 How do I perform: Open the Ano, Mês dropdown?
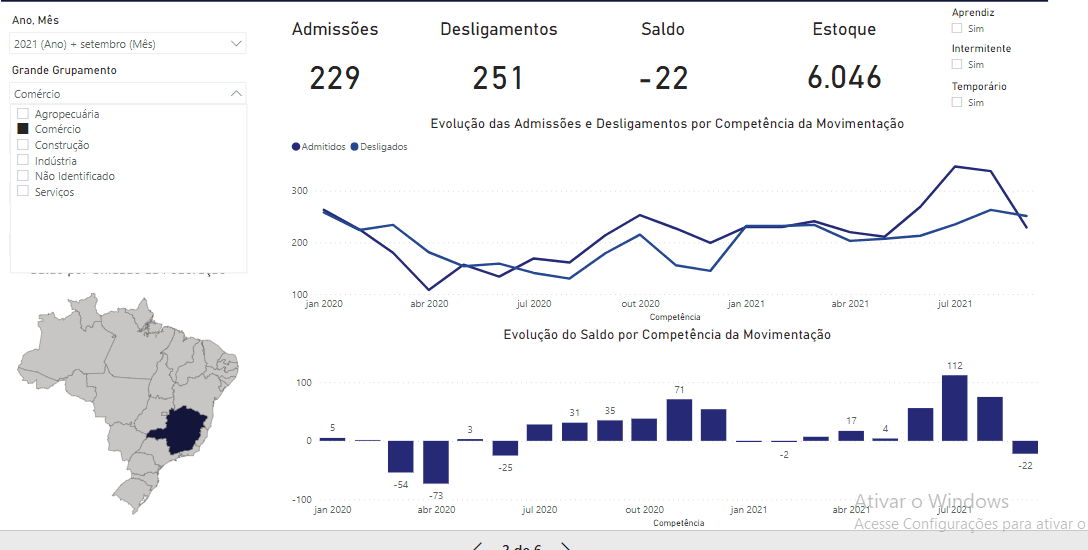tap(236, 44)
